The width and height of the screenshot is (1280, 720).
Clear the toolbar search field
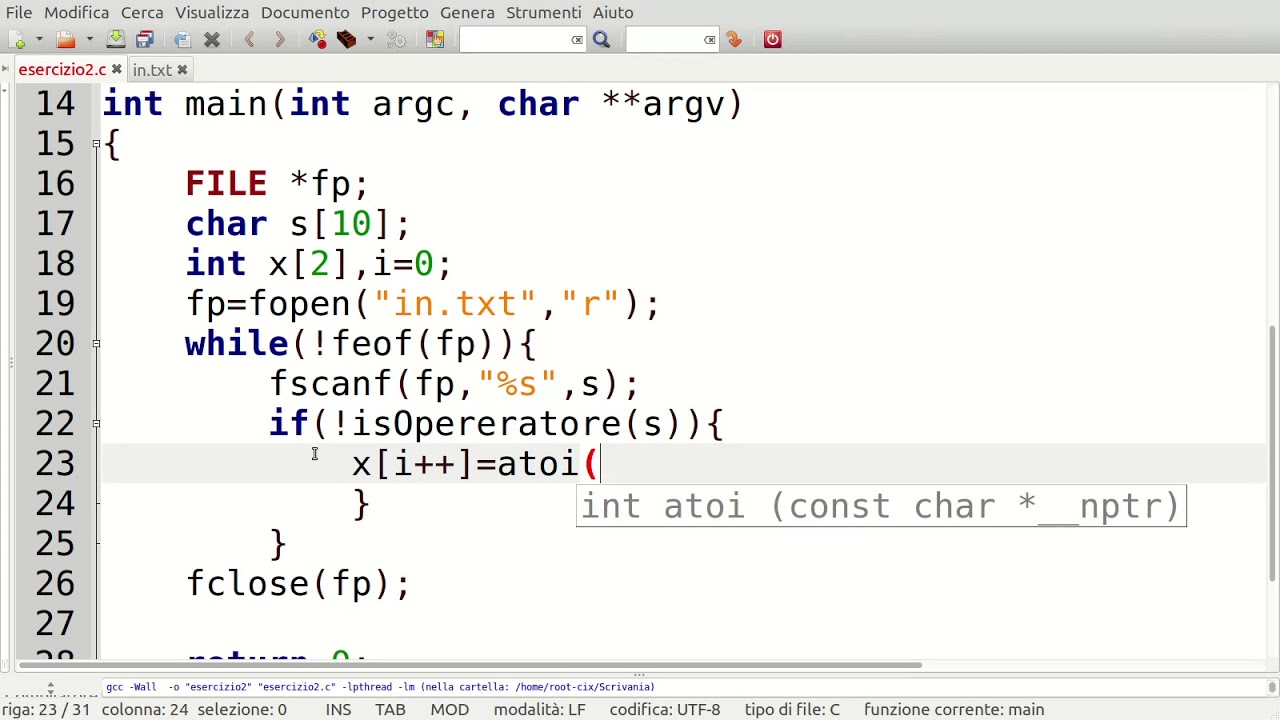pyautogui.click(x=577, y=40)
